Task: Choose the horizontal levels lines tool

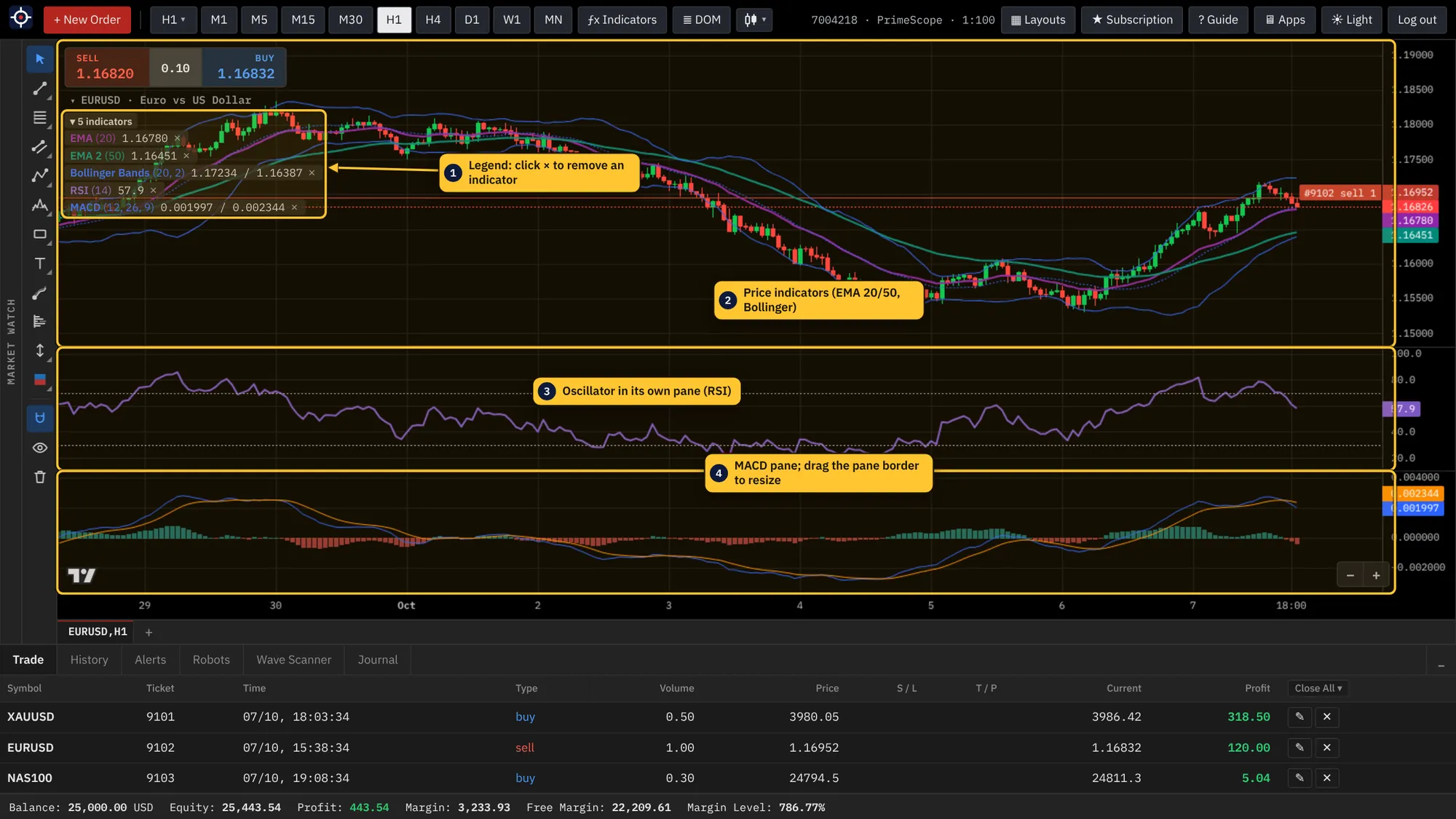Action: [x=40, y=117]
